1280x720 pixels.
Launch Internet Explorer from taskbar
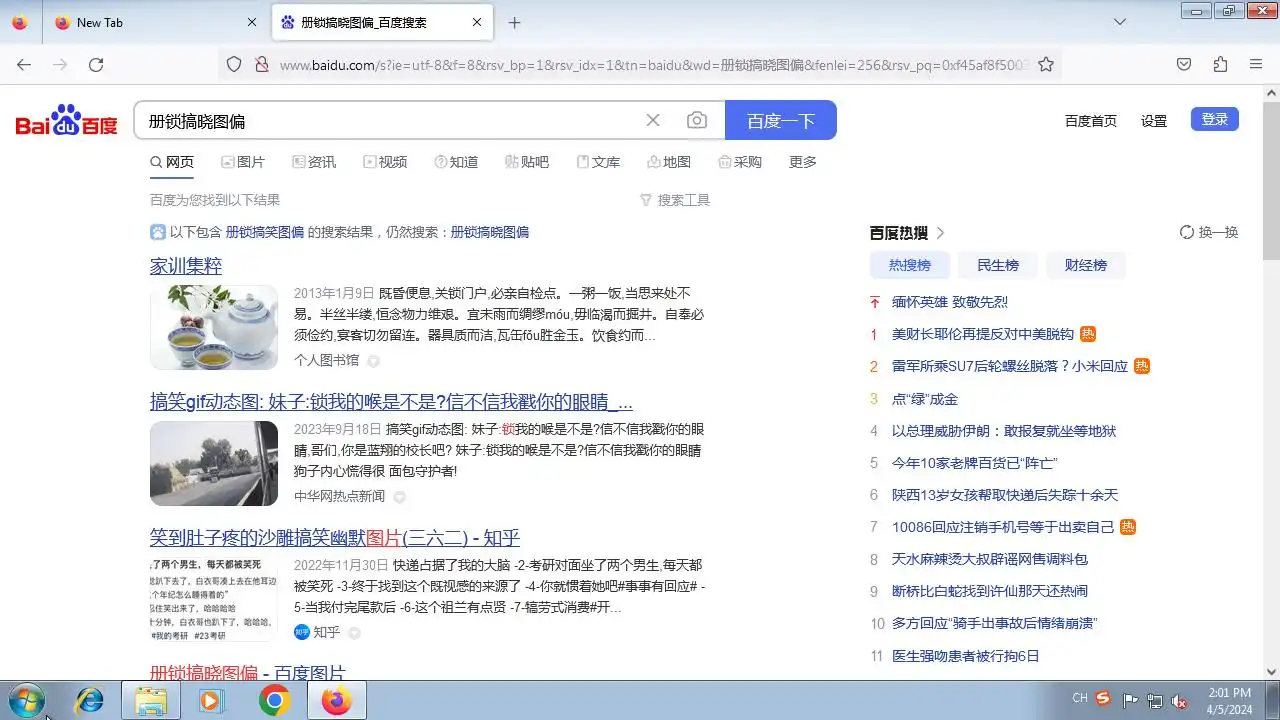(x=90, y=701)
